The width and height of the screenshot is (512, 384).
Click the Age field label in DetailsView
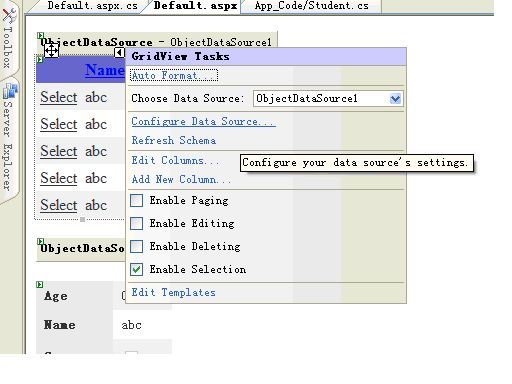[56, 296]
